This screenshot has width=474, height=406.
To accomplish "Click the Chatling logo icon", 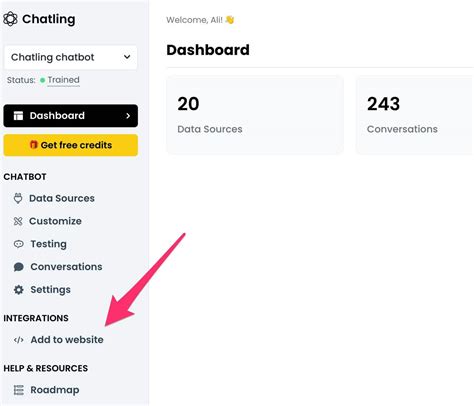I will tap(10, 19).
